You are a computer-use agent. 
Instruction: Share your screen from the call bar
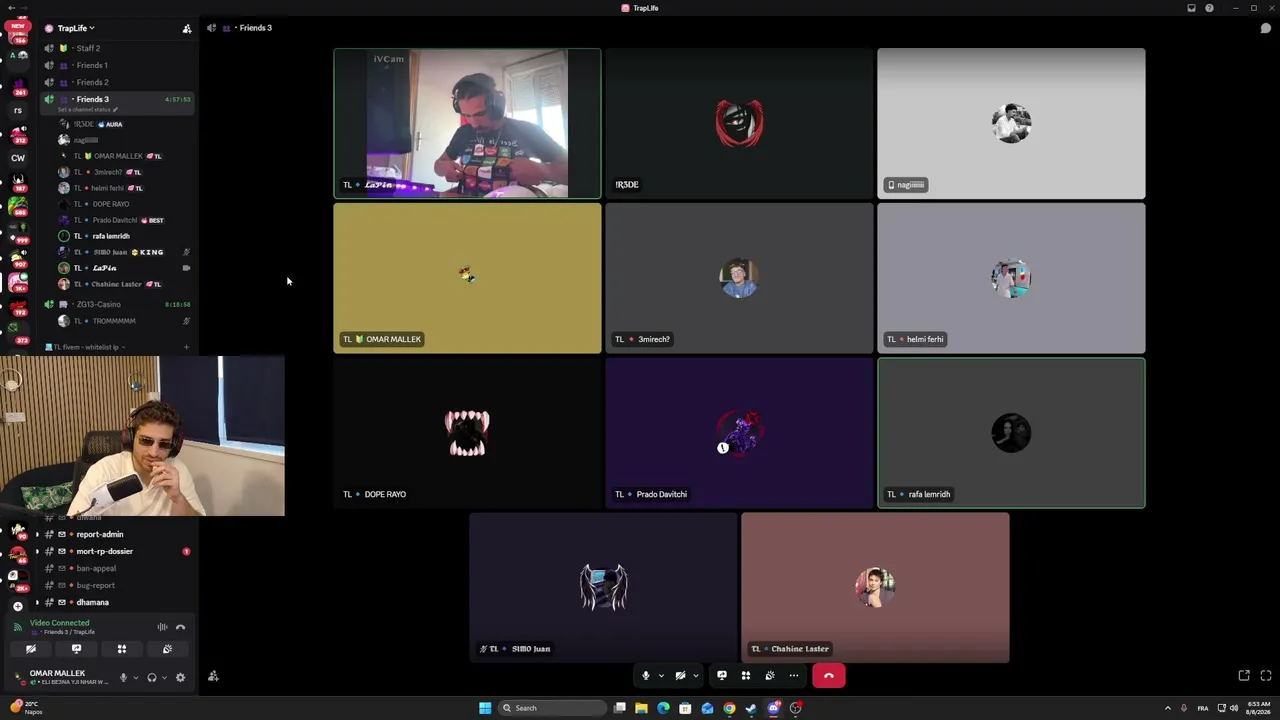pos(722,676)
